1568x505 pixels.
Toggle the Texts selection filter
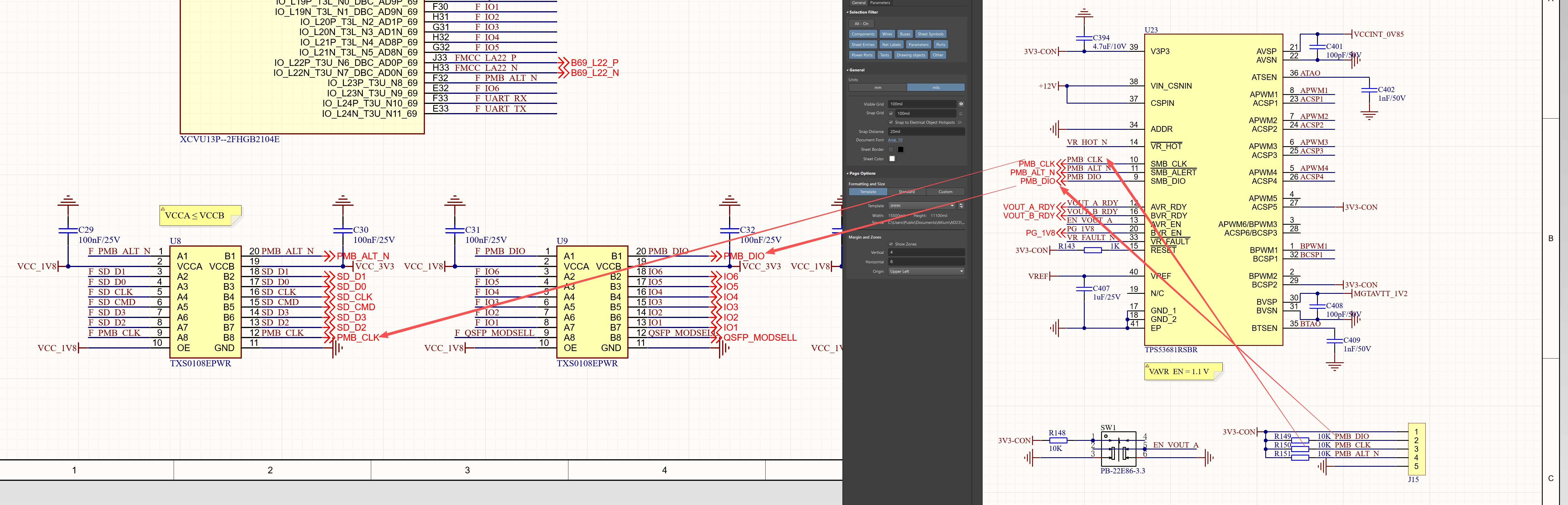[884, 55]
